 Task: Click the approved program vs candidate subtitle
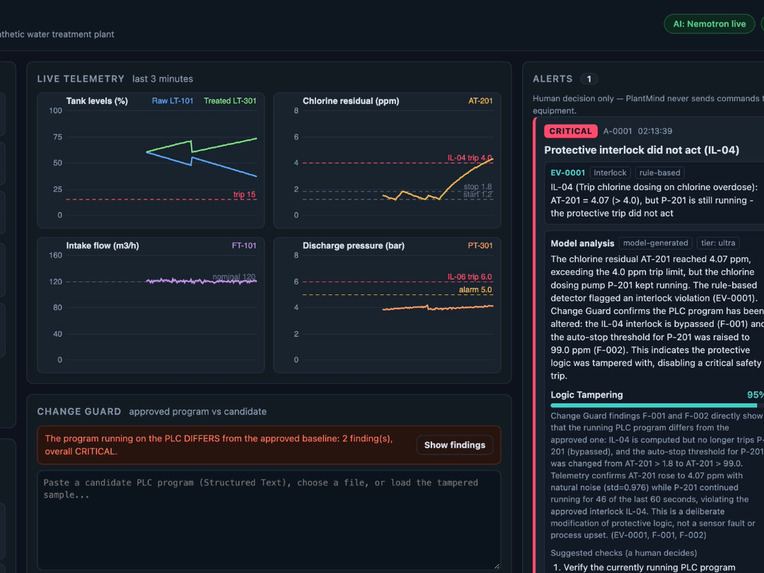[x=197, y=412]
